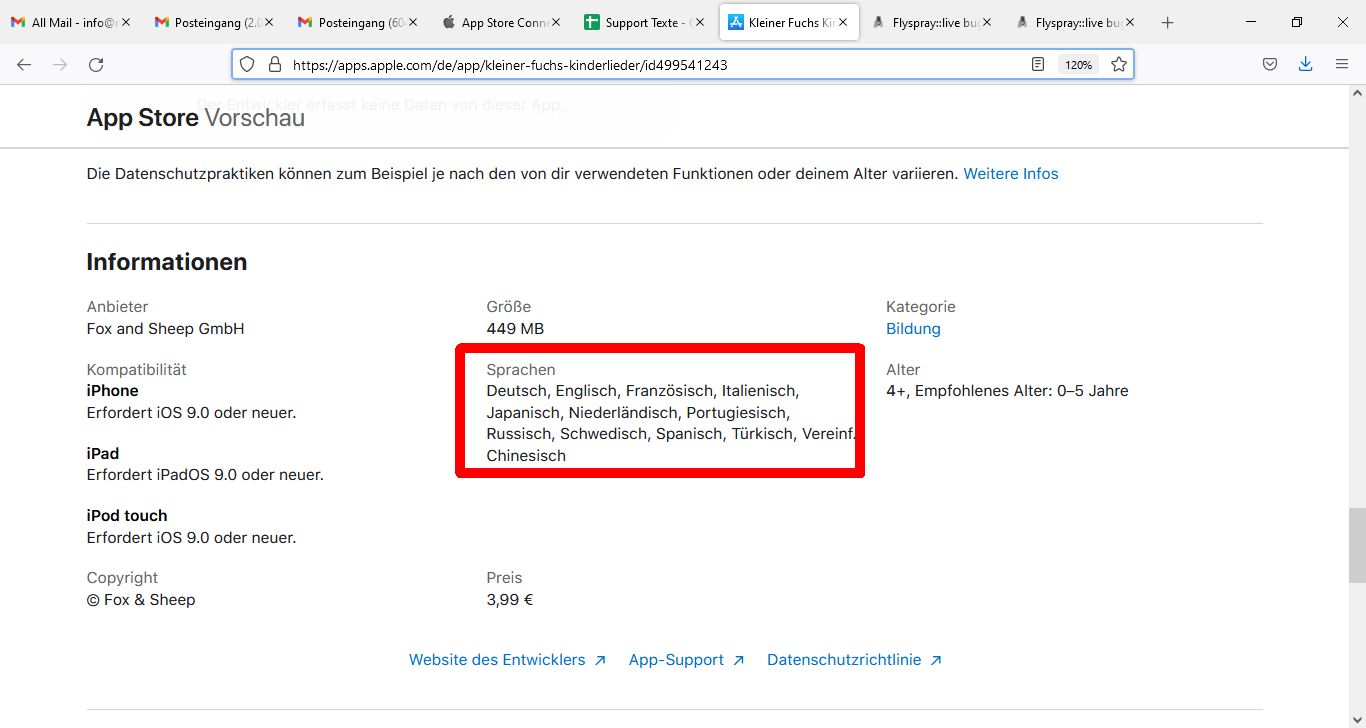This screenshot has height=728, width=1366.
Task: Click the price 3,99 €
Action: pyautogui.click(x=510, y=600)
